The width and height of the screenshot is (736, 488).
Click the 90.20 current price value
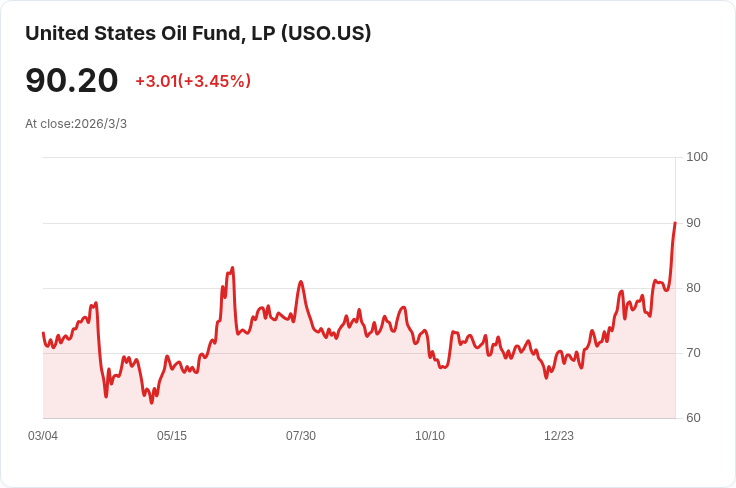pyautogui.click(x=72, y=81)
